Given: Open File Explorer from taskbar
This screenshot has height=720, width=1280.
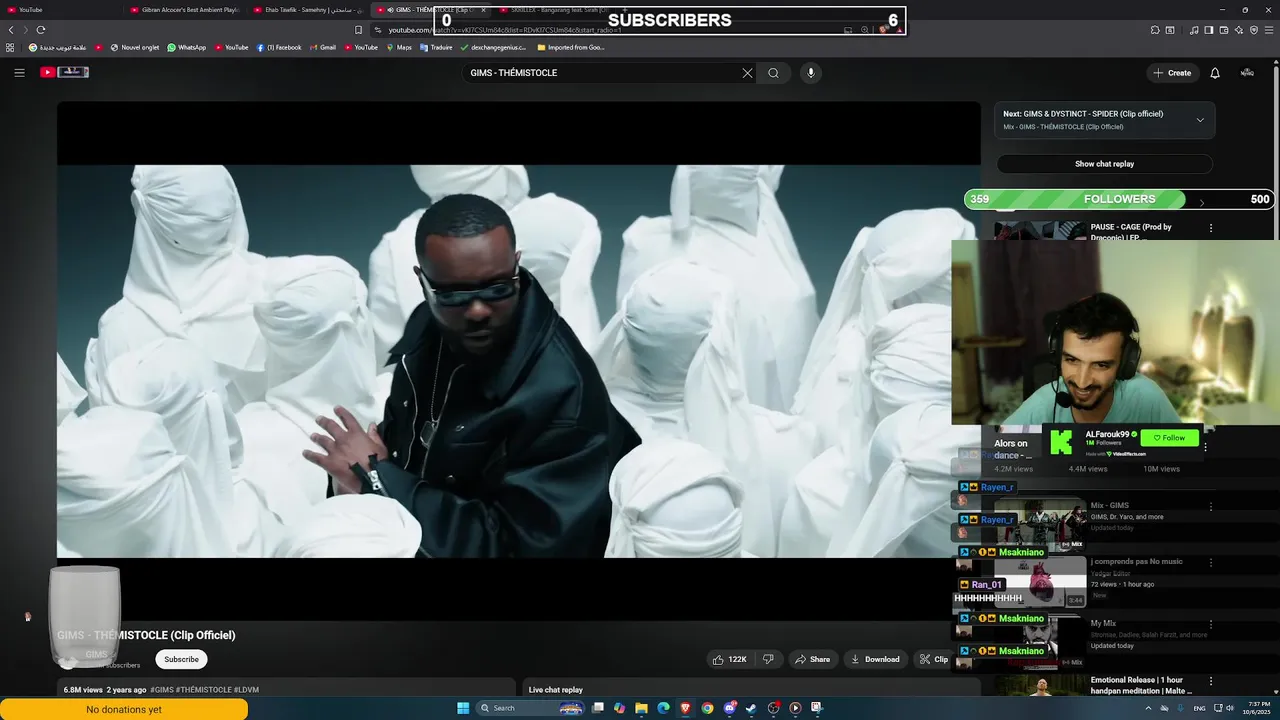Looking at the screenshot, I should 641,708.
